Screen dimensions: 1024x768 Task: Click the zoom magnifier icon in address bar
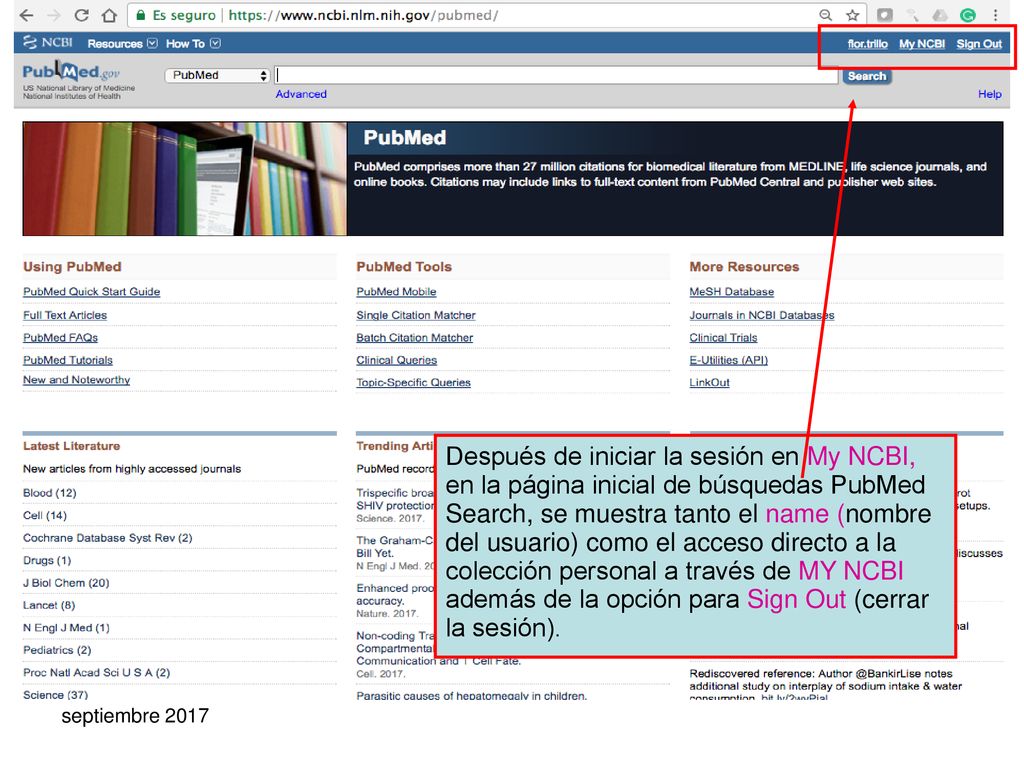coord(825,15)
